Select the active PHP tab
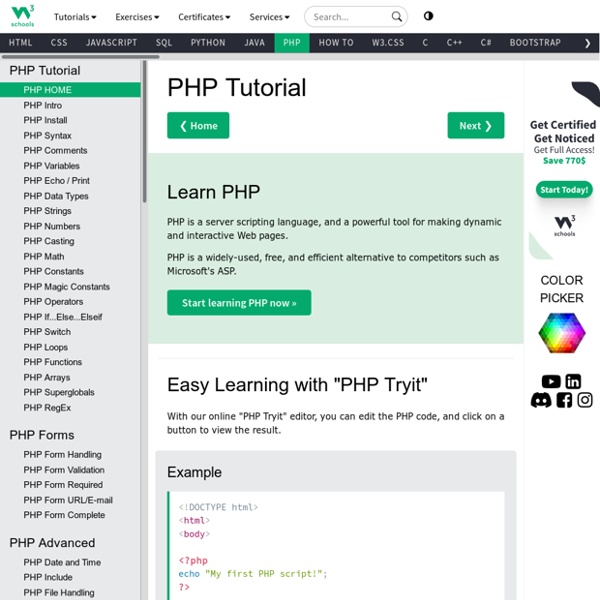This screenshot has height=600, width=600. pyautogui.click(x=292, y=43)
